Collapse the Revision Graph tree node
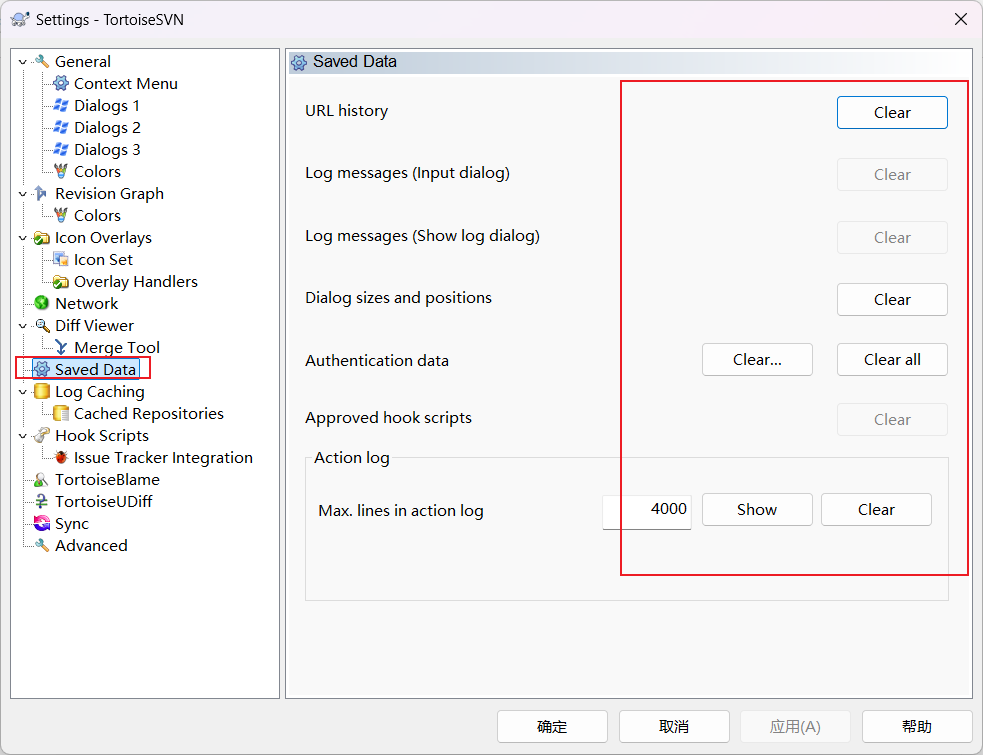Screen dimensions: 983x755 tap(23, 194)
